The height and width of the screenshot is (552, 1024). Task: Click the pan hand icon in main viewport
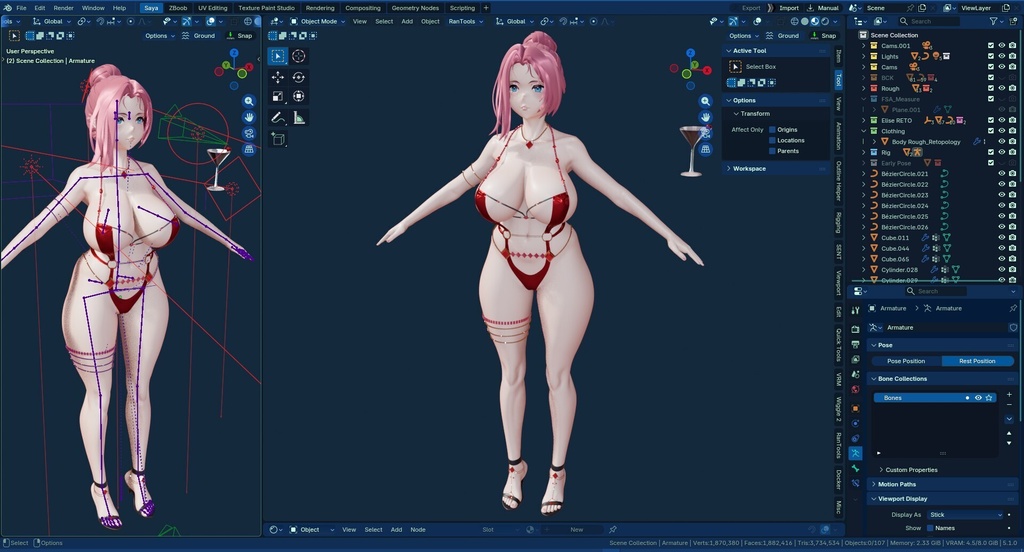(x=705, y=117)
